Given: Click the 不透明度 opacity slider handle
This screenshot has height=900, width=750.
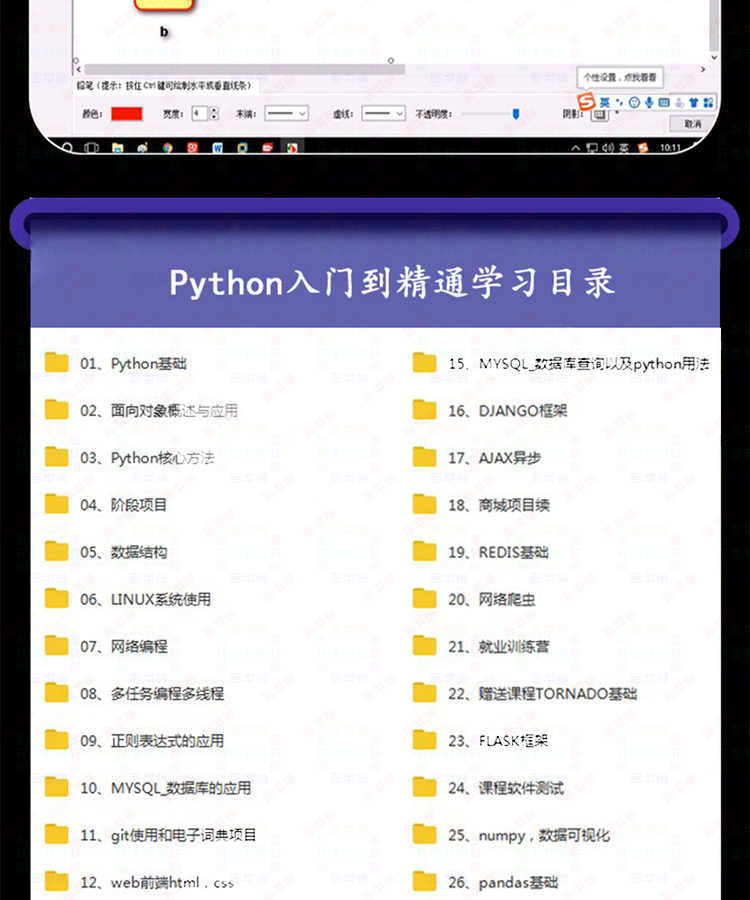Looking at the screenshot, I should (516, 114).
